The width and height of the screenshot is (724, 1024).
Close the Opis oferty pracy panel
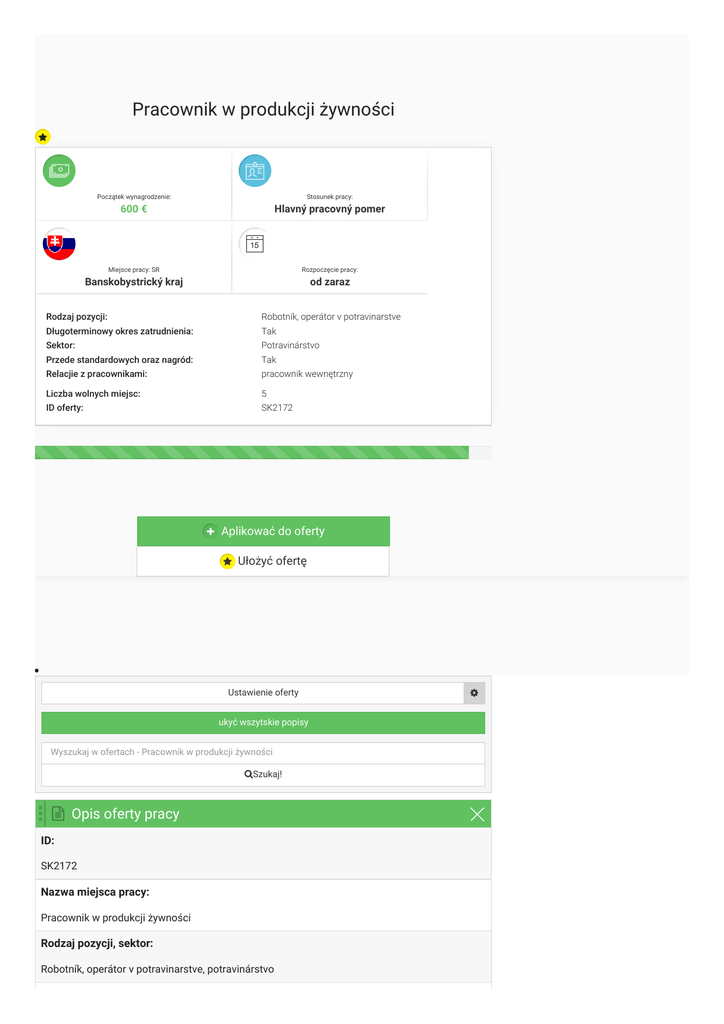click(477, 814)
